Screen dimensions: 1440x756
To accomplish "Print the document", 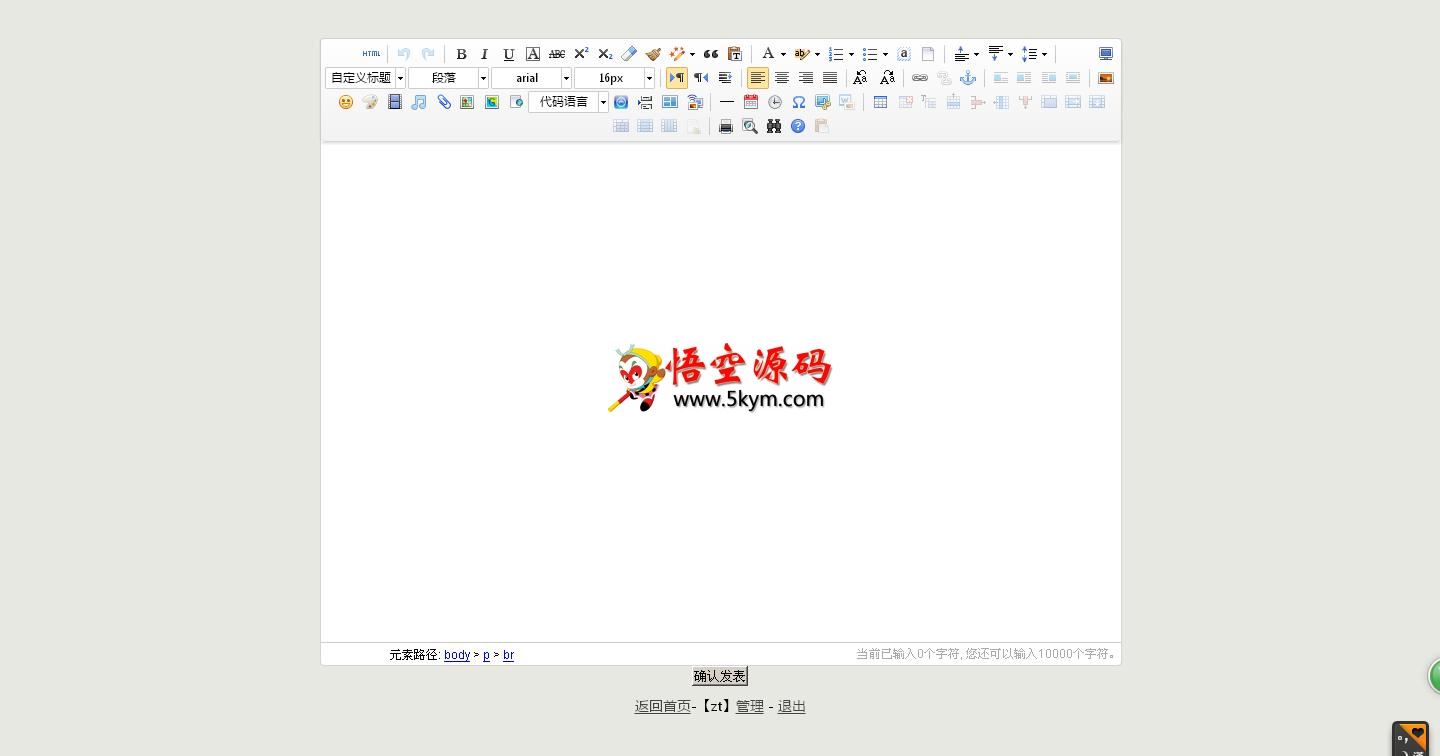I will (726, 126).
